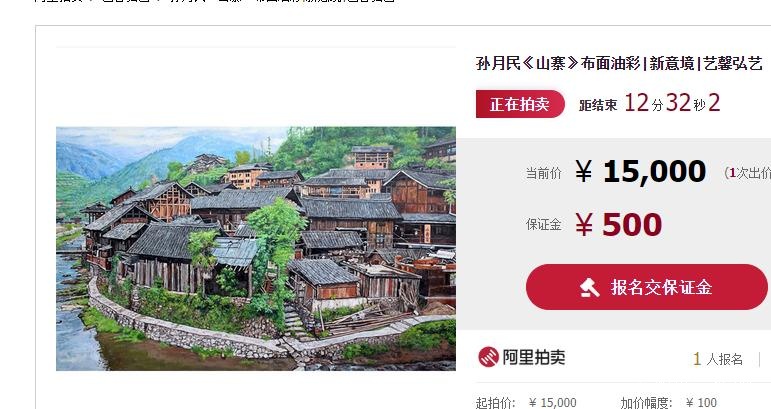Click the 阿里拍卖 brand name text
The image size is (771, 409).
click(x=534, y=357)
